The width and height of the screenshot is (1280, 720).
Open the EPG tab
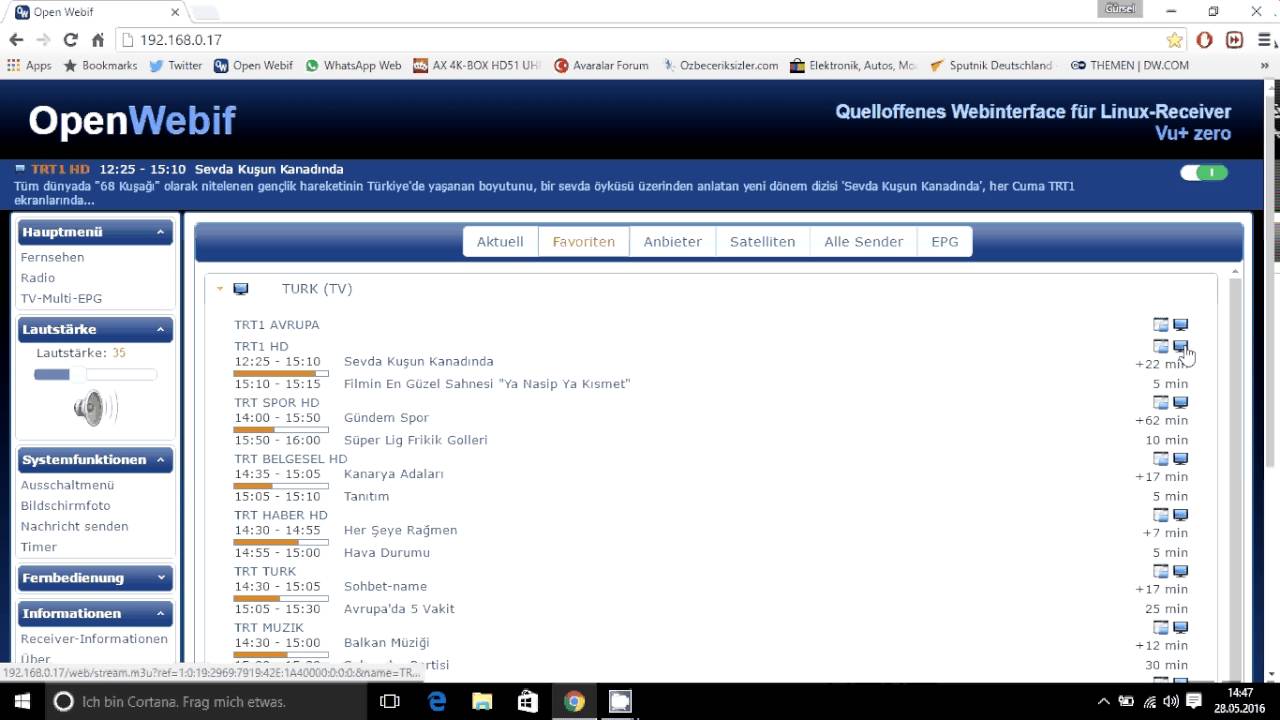pyautogui.click(x=945, y=242)
